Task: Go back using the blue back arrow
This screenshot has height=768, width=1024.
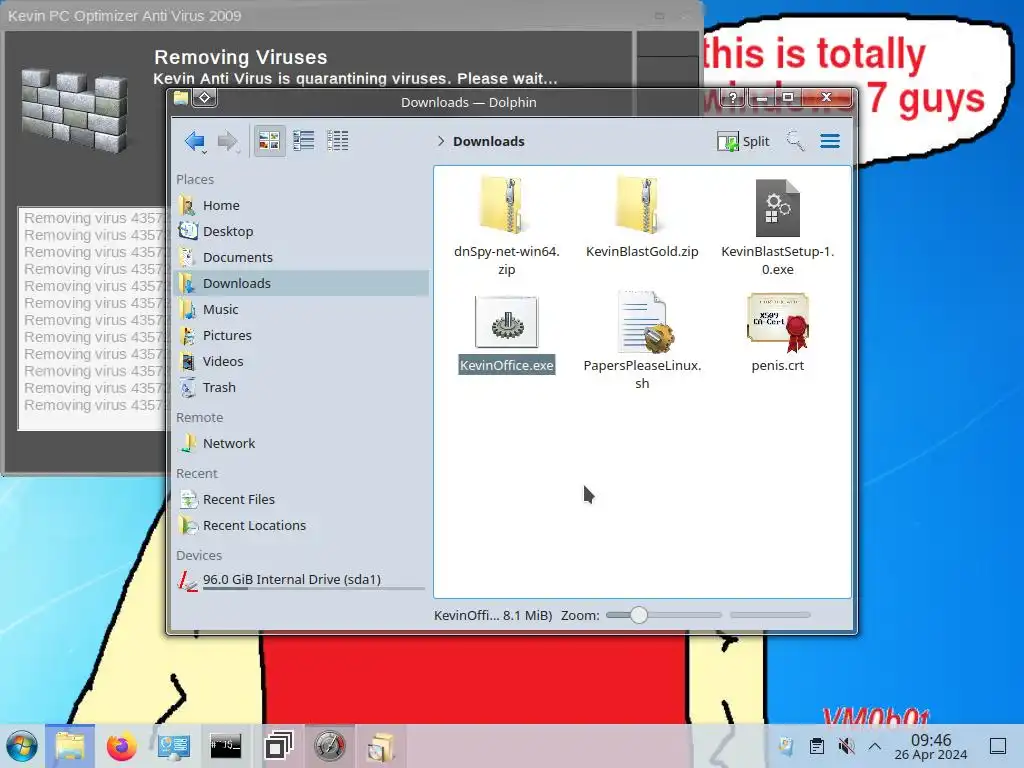Action: pos(195,140)
